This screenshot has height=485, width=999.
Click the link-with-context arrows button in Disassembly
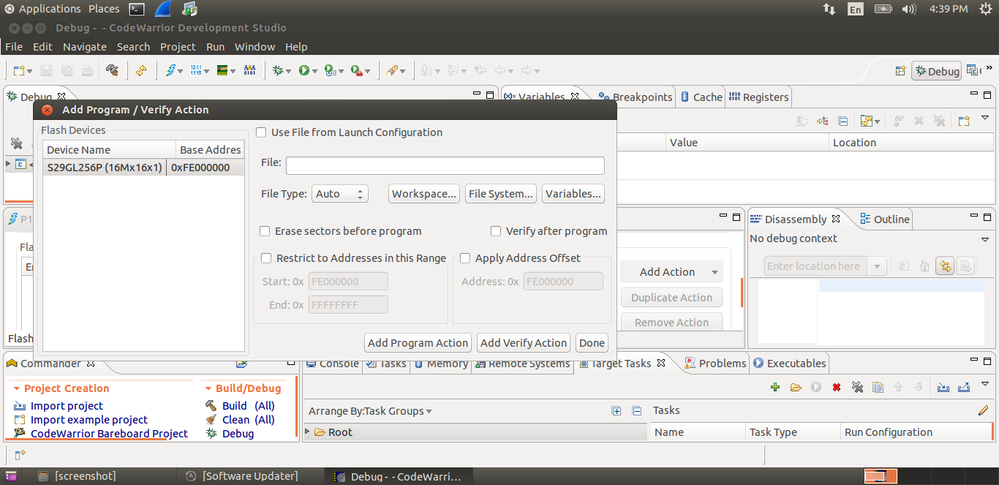(945, 266)
